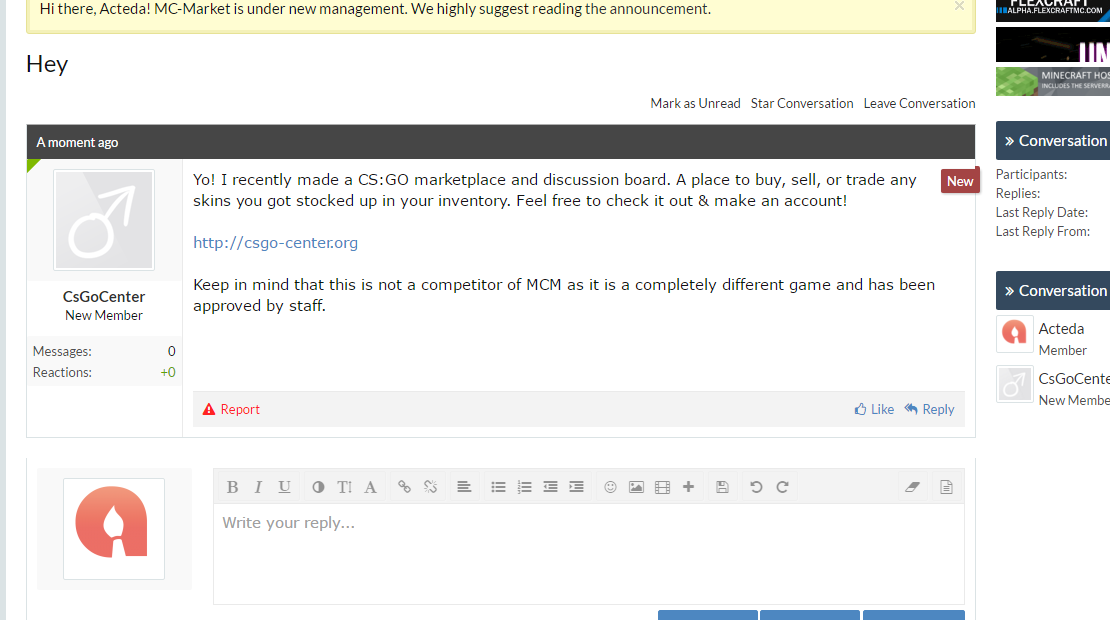The width and height of the screenshot is (1110, 620).
Task: Click the red New badge
Action: coord(960,180)
